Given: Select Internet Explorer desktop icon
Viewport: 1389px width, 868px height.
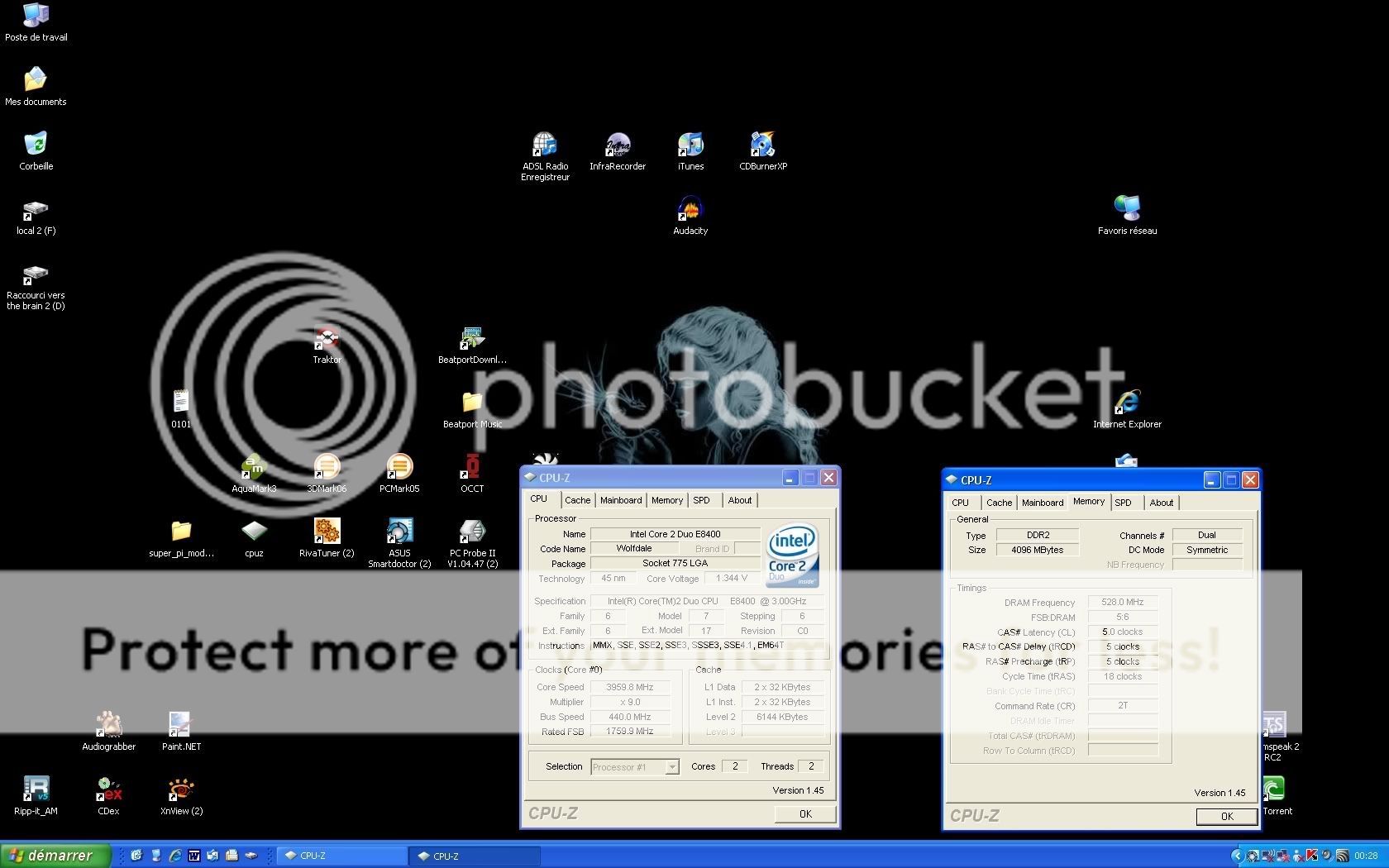Looking at the screenshot, I should (x=1127, y=408).
